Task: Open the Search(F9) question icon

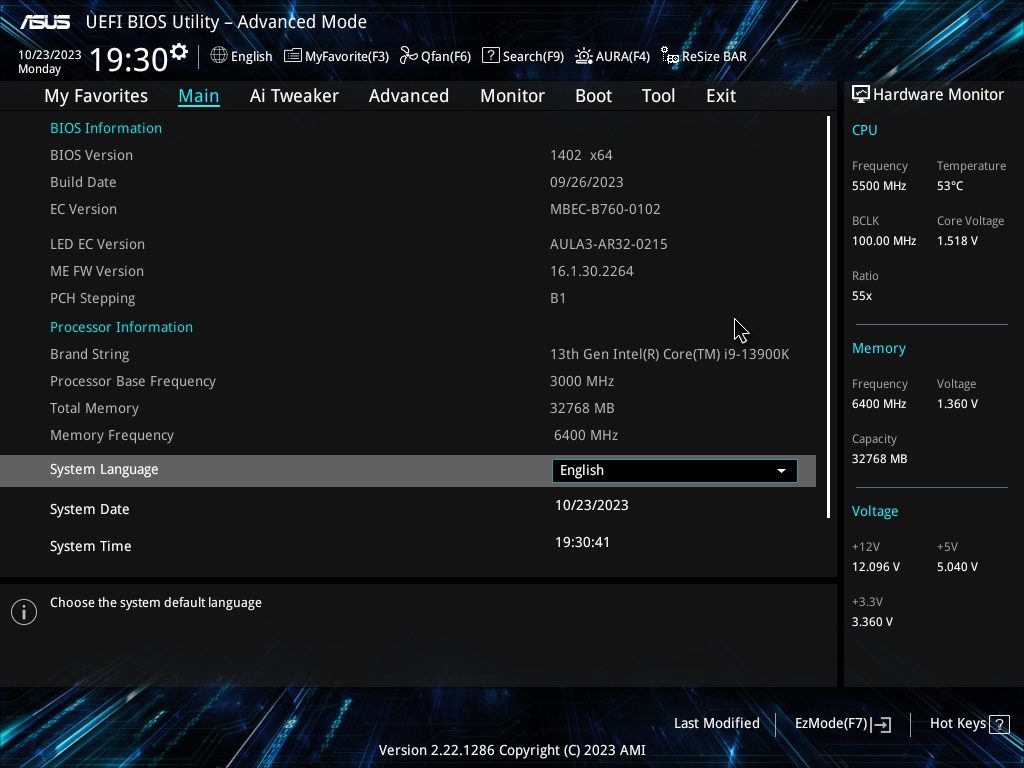Action: [490, 56]
